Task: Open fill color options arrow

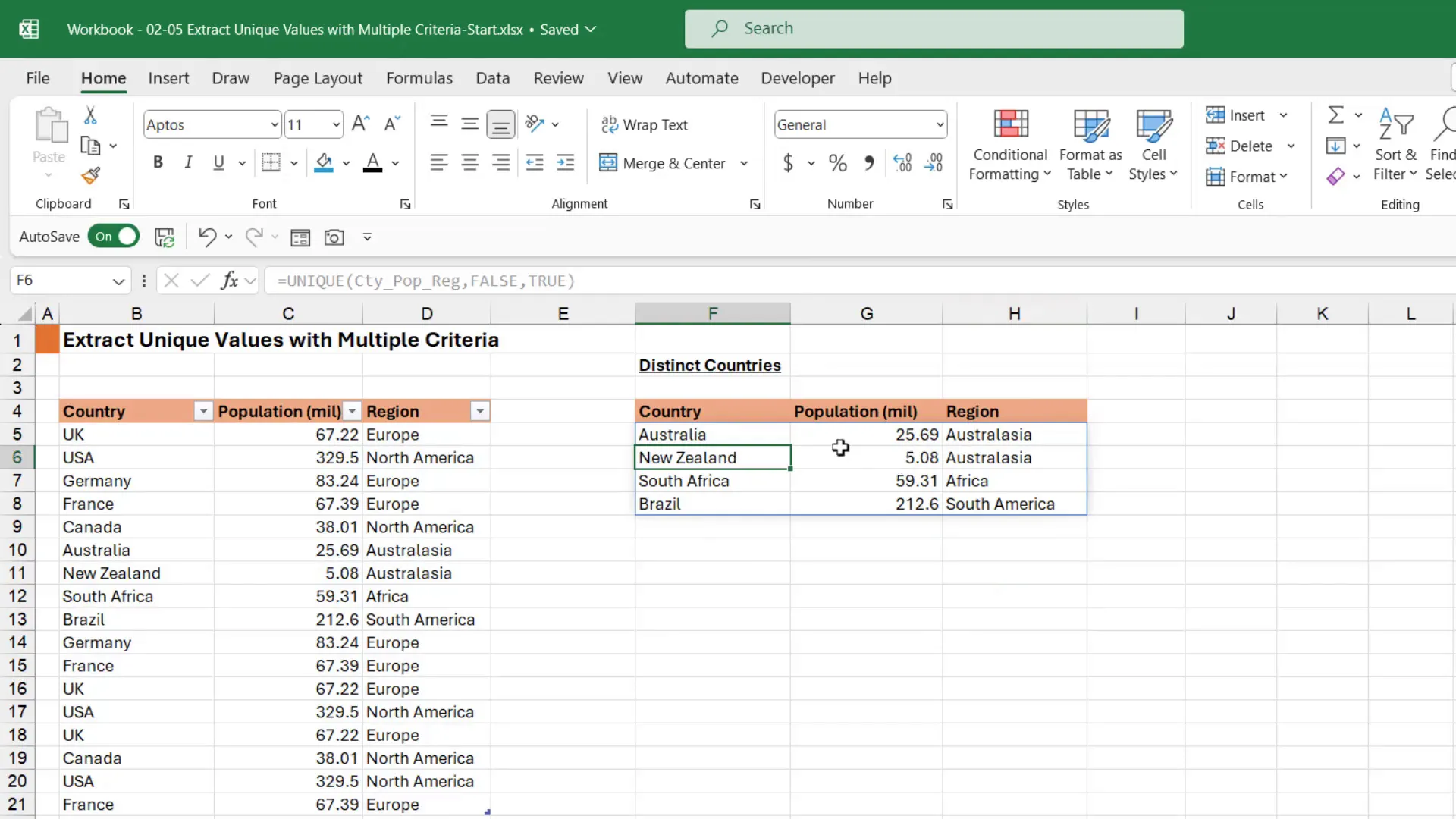Action: click(x=347, y=163)
